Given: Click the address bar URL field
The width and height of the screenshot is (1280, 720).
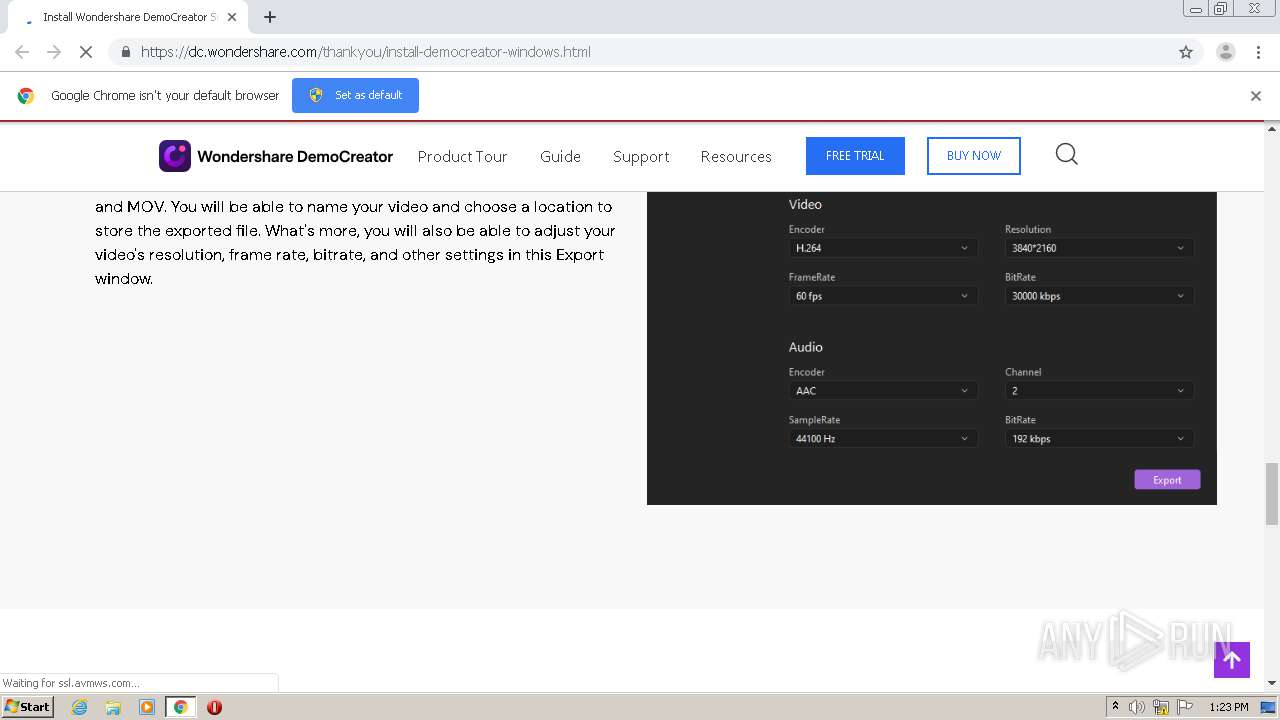Looking at the screenshot, I should [x=640, y=52].
